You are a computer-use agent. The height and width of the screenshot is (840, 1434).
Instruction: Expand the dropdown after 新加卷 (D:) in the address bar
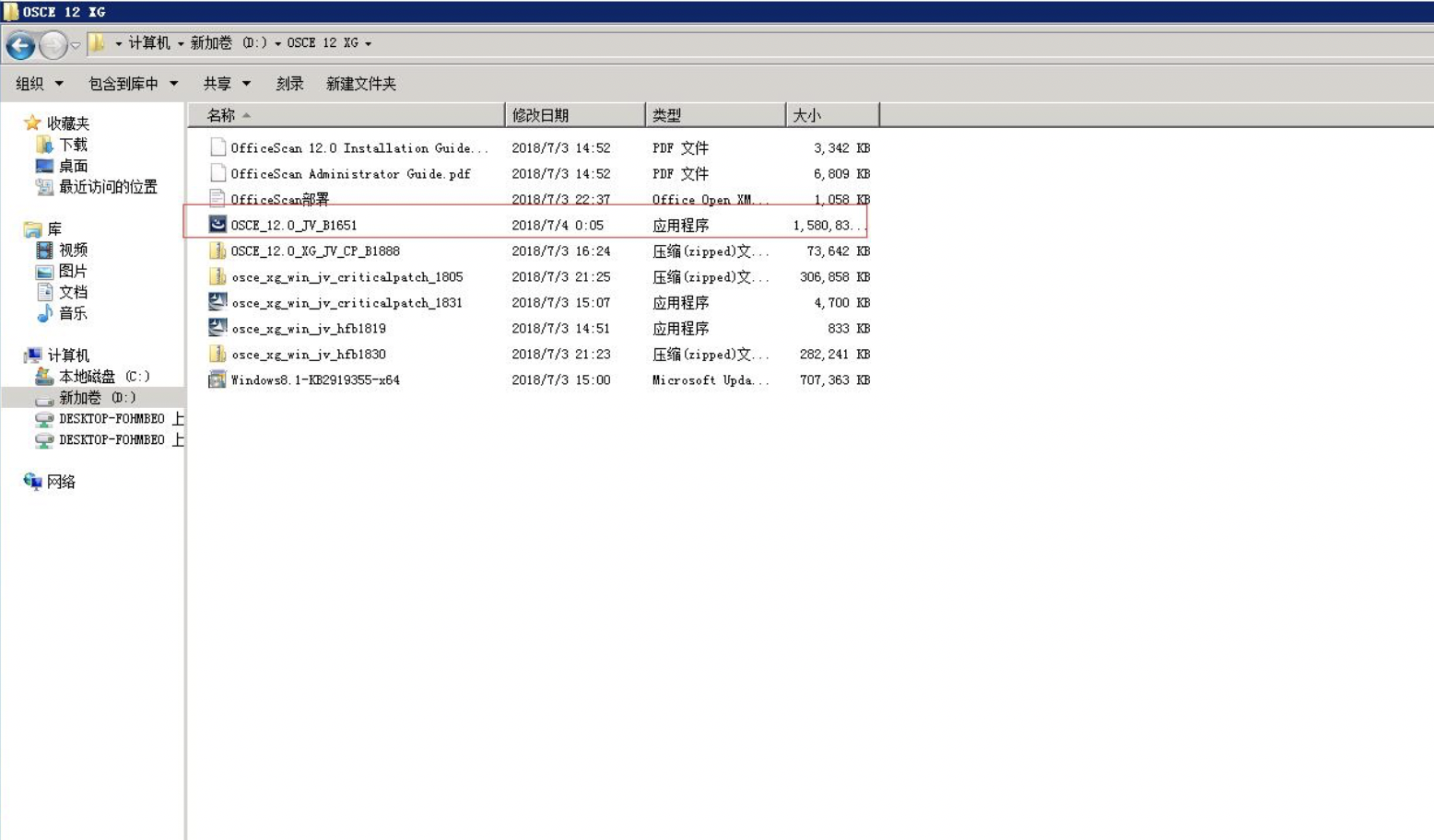pos(278,43)
